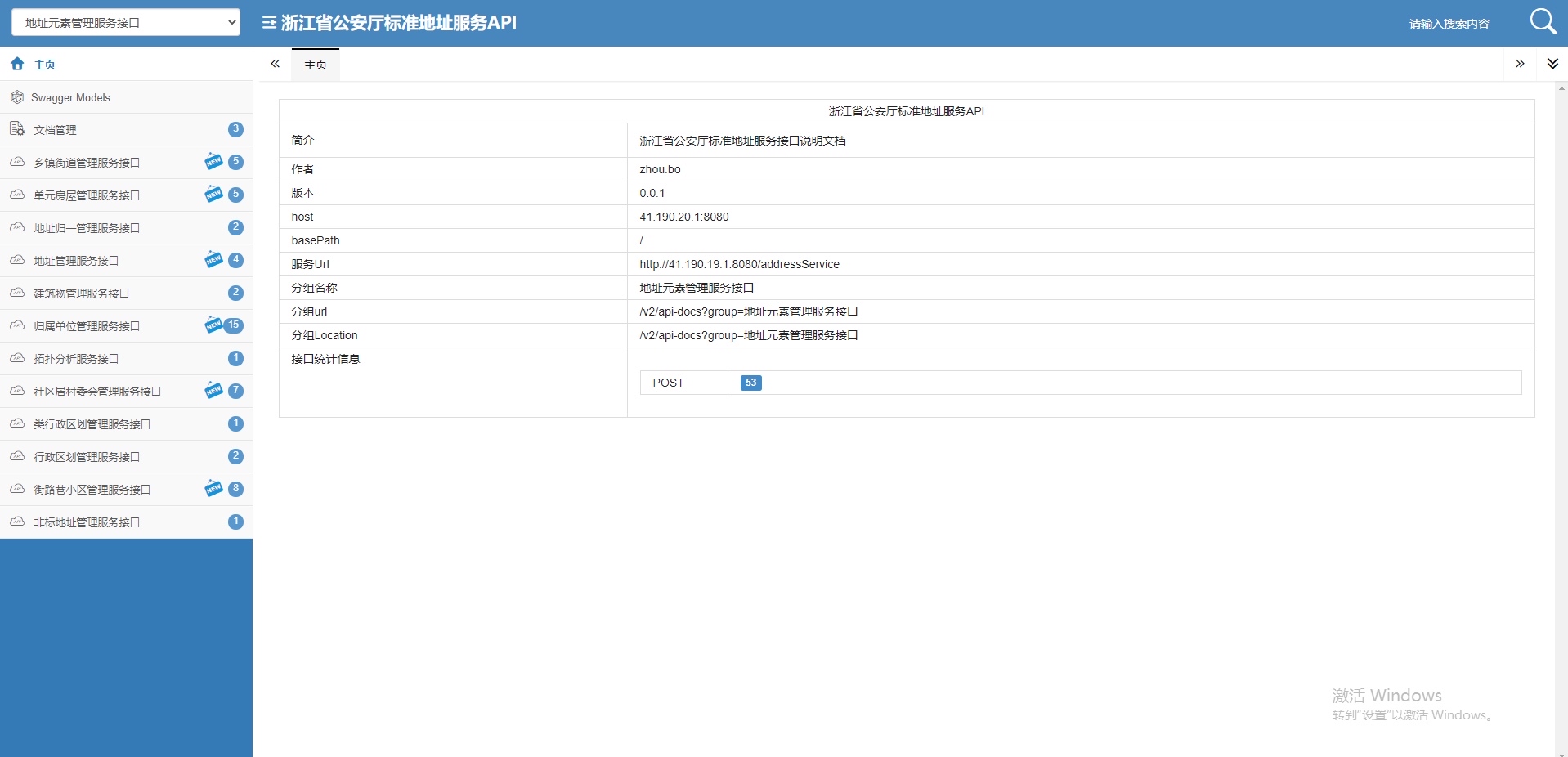Click the scrollbar up arrow on right edge
Screen dimensions: 1568x757
tap(1561, 87)
